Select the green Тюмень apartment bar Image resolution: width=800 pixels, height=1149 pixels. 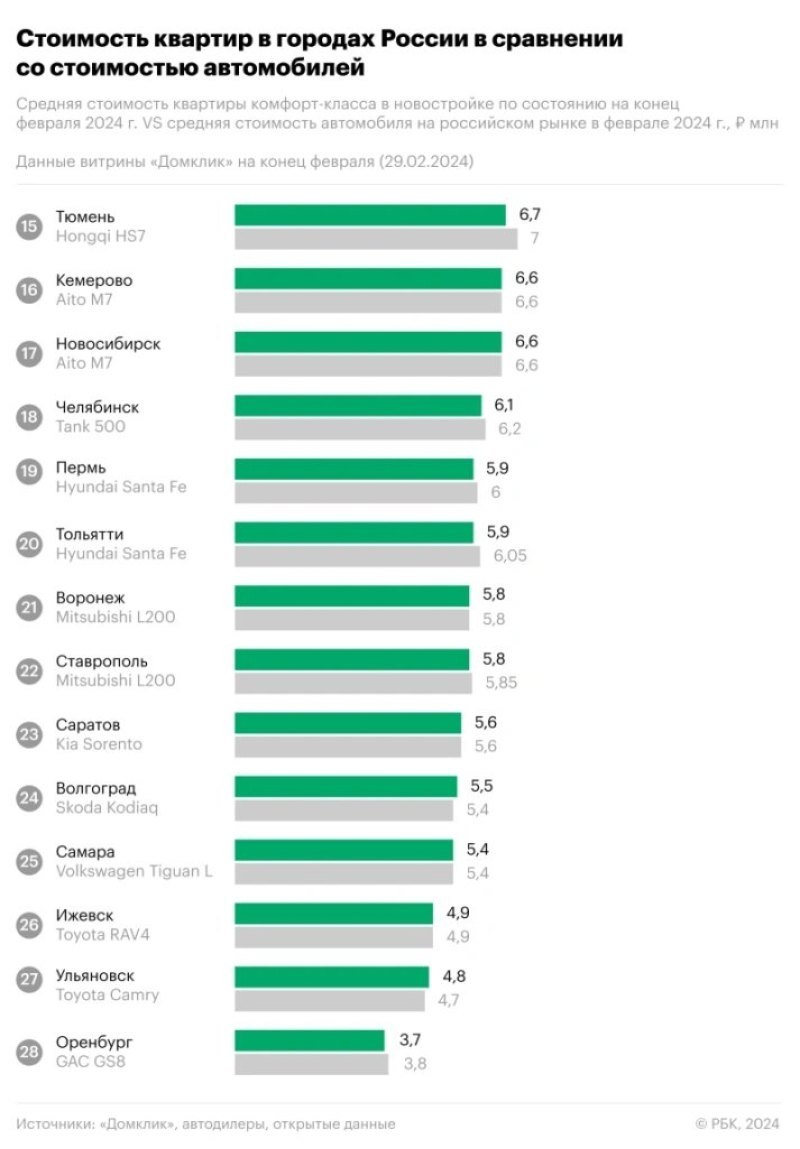(x=370, y=215)
